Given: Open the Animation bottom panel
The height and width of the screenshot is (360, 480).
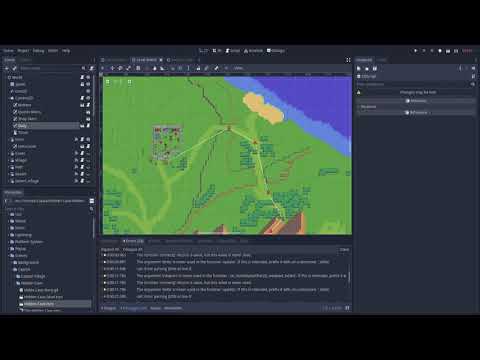Looking at the screenshot, I should pyautogui.click(x=173, y=308).
